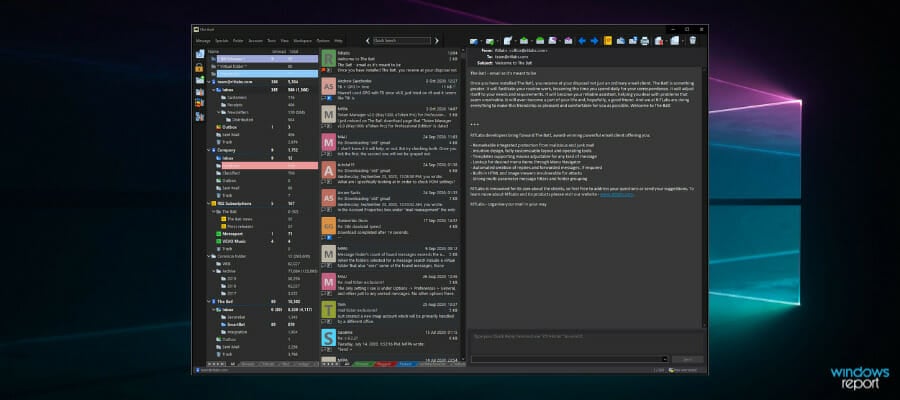
Task: Click the purple Redirect envelope icon
Action: [568, 41]
